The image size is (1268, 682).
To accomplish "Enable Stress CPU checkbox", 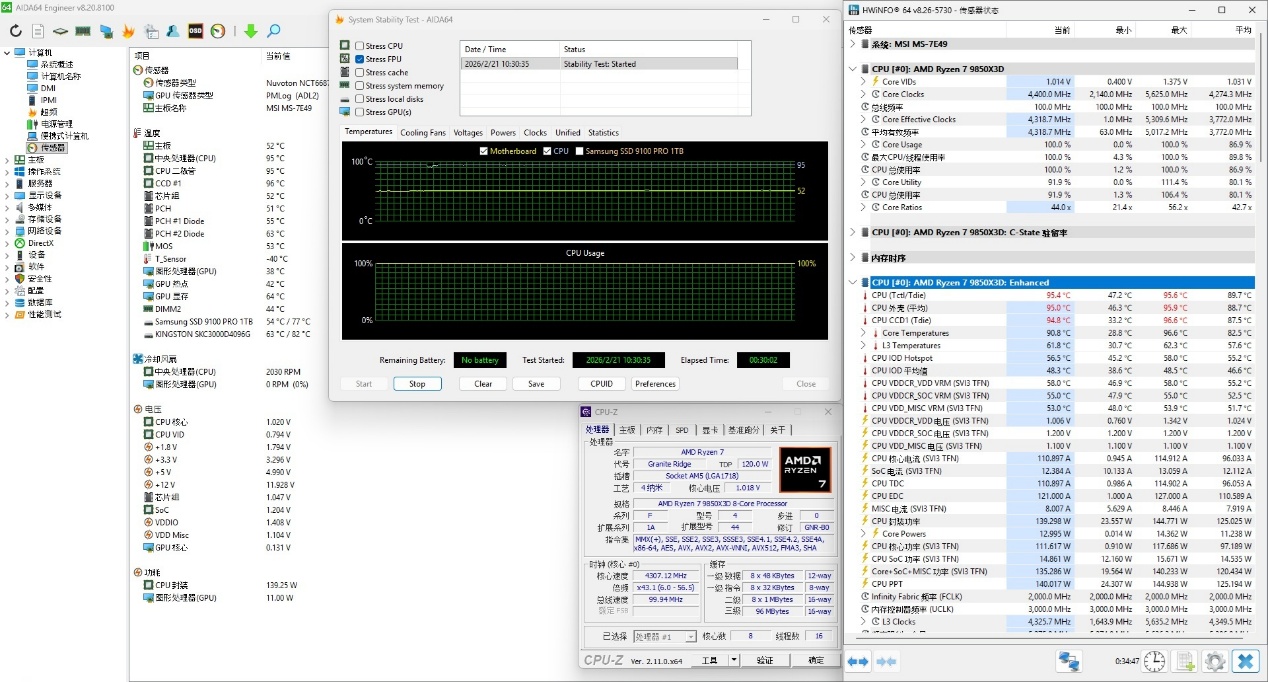I will (359, 46).
